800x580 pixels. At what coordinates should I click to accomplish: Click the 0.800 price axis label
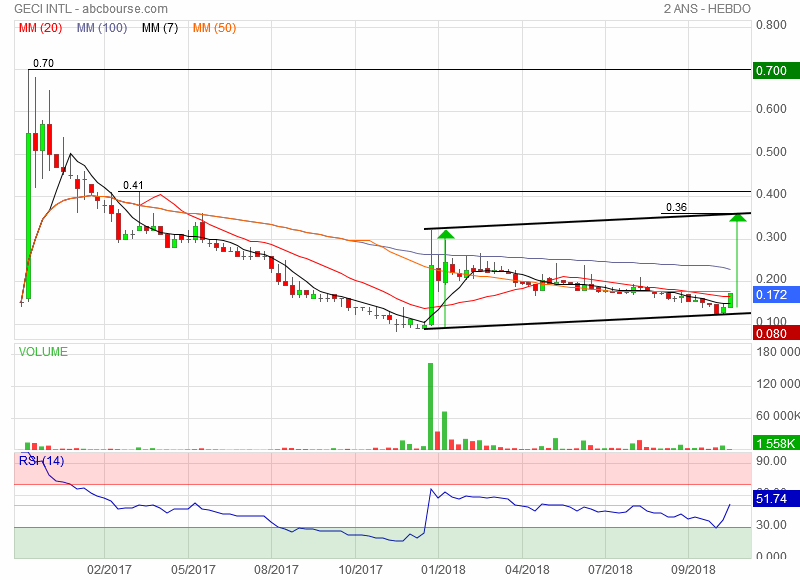[771, 25]
